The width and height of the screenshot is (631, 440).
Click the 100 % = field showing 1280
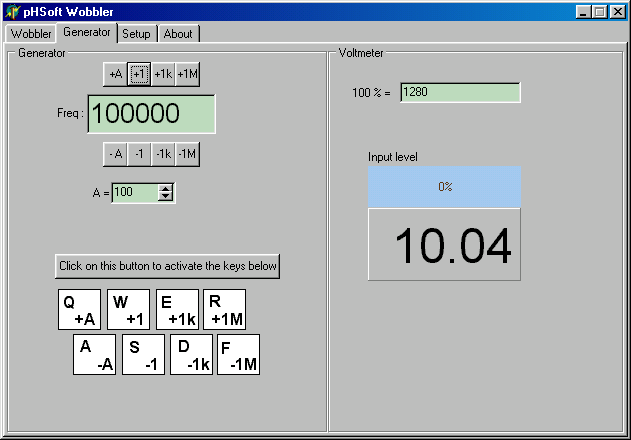pos(460,92)
